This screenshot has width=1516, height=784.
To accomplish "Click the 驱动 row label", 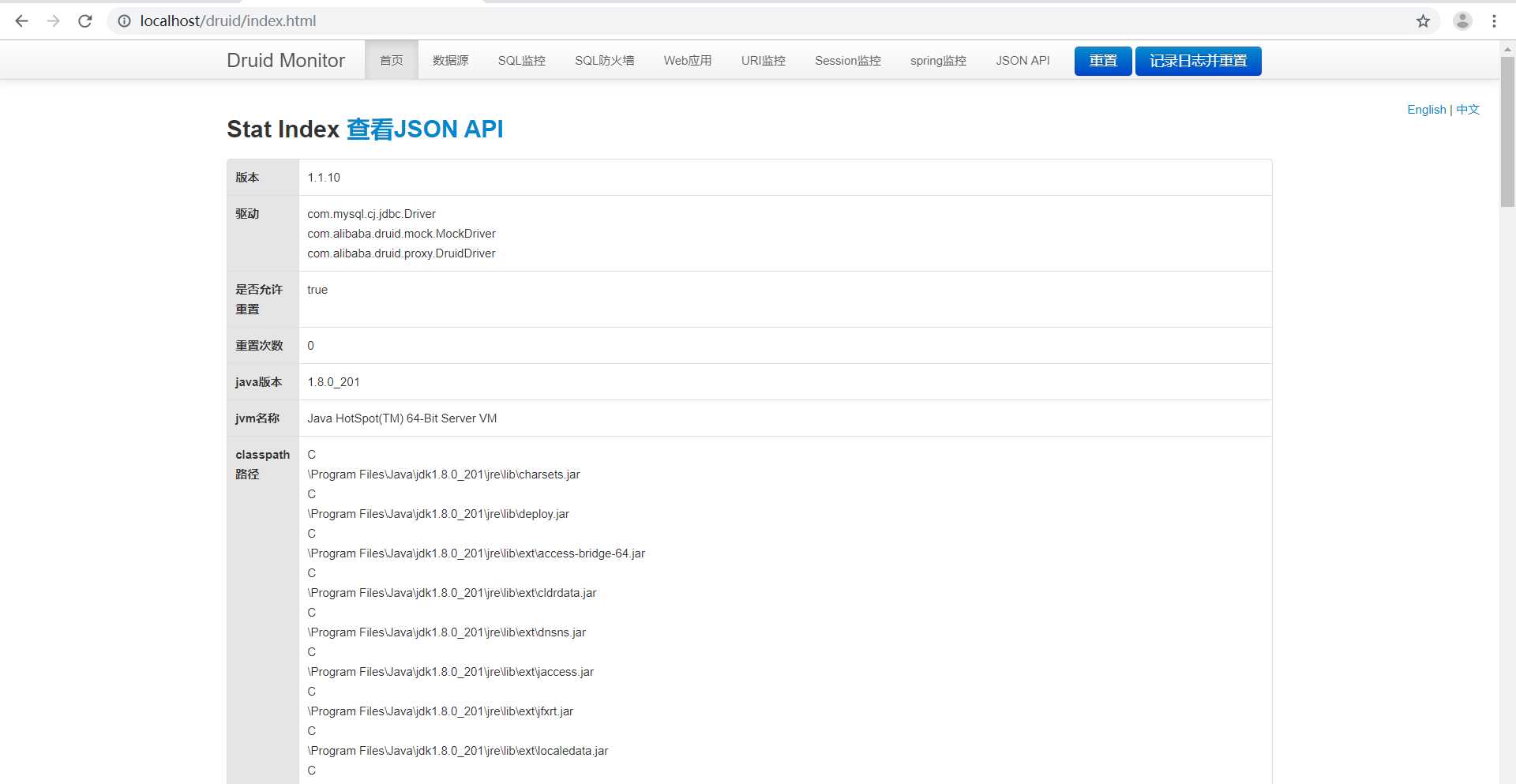I will 247,214.
